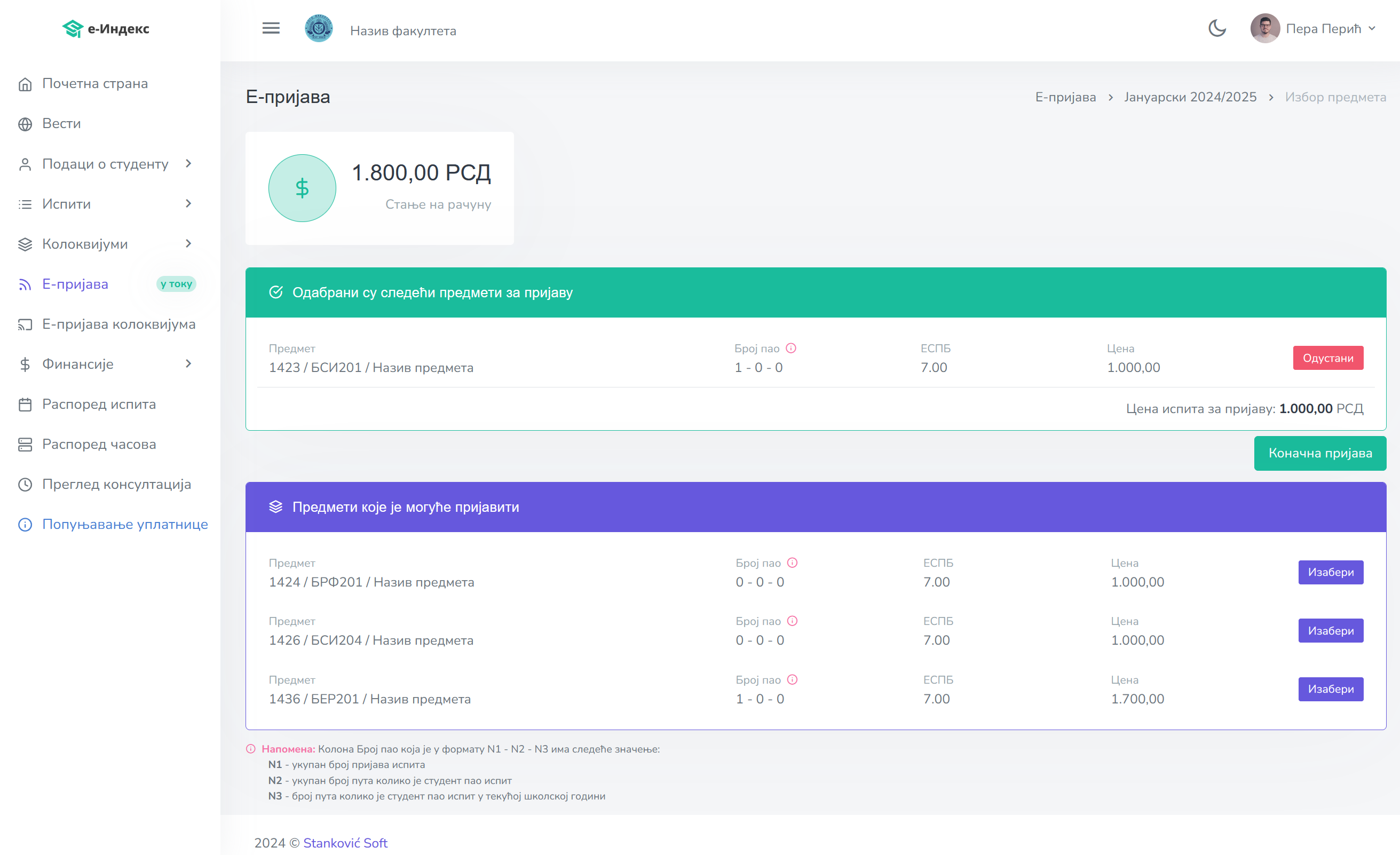The width and height of the screenshot is (1400, 855).
Task: Open Преглед консултација in the sidebar
Action: point(116,484)
